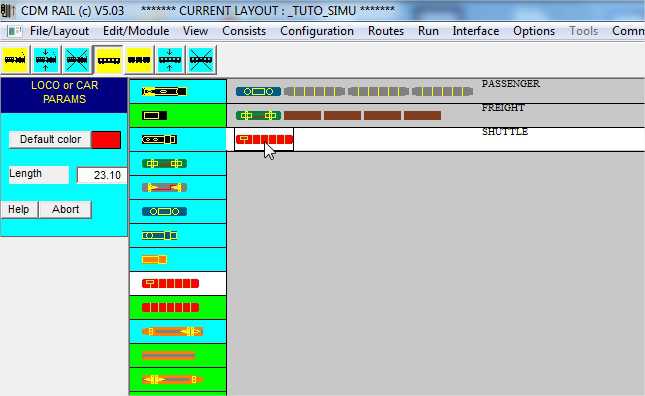
Task: Open the File/Layout menu
Action: (59, 31)
